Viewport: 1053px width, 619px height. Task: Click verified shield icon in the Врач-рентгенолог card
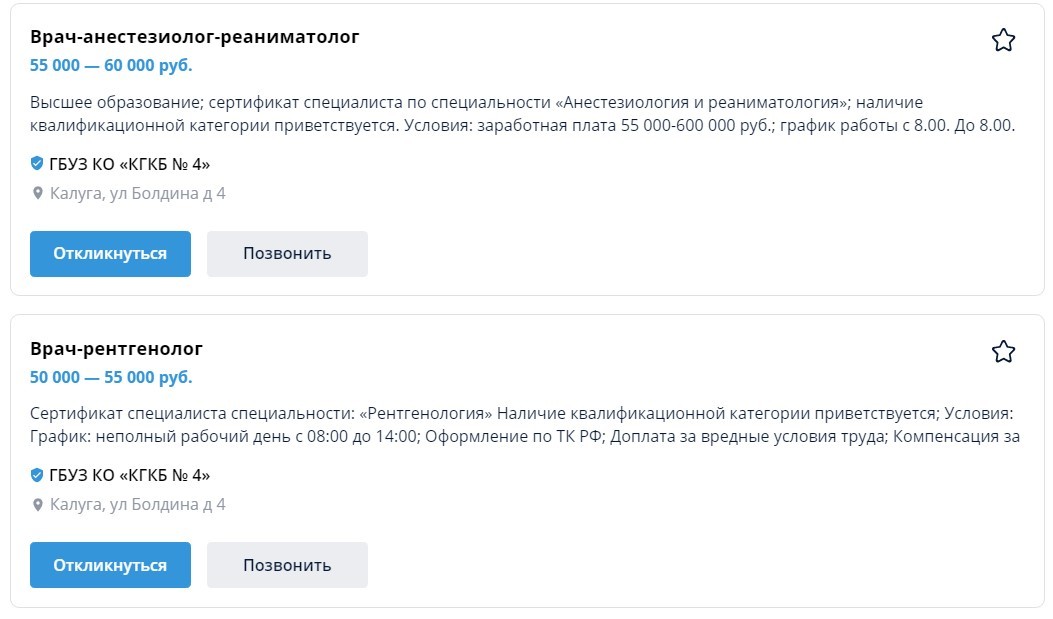[37, 475]
